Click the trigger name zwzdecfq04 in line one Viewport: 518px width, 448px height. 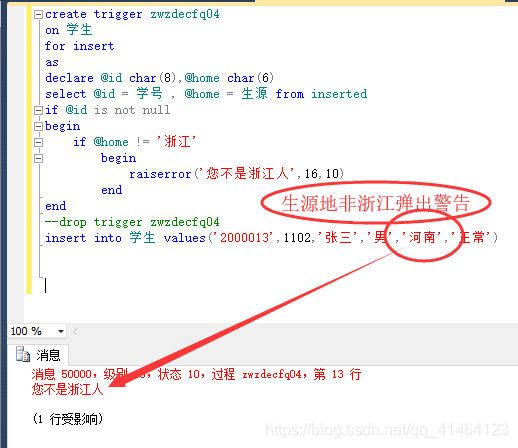(185, 14)
